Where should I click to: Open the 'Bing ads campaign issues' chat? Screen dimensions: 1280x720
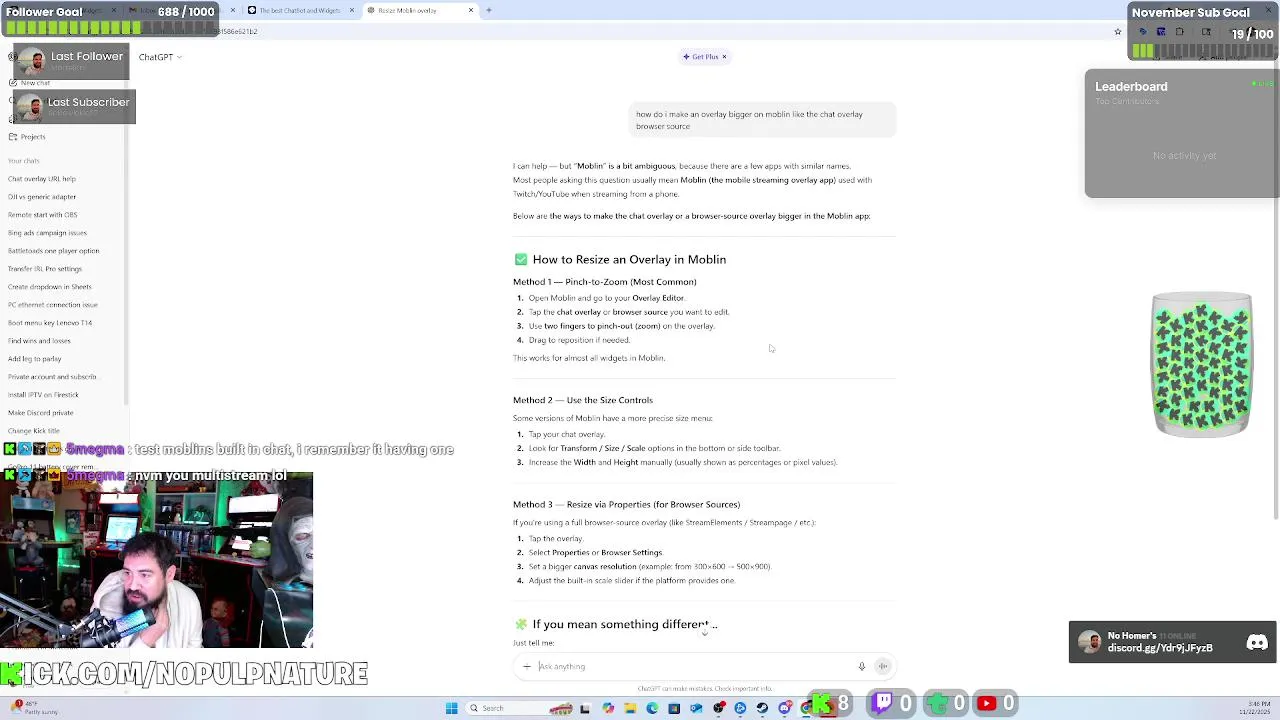pyautogui.click(x=47, y=233)
